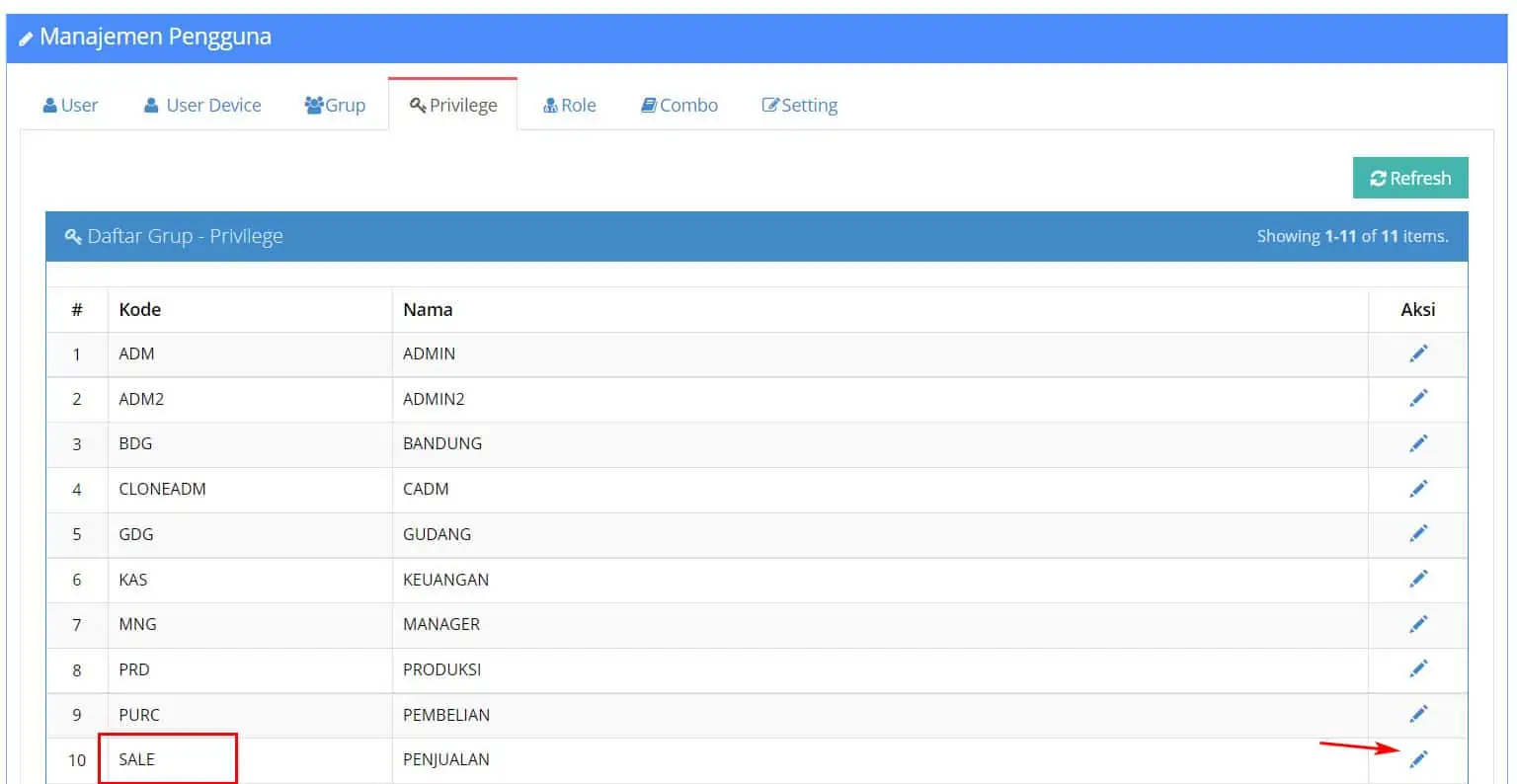
Task: Open edit pencil for CADM row
Action: point(1418,489)
